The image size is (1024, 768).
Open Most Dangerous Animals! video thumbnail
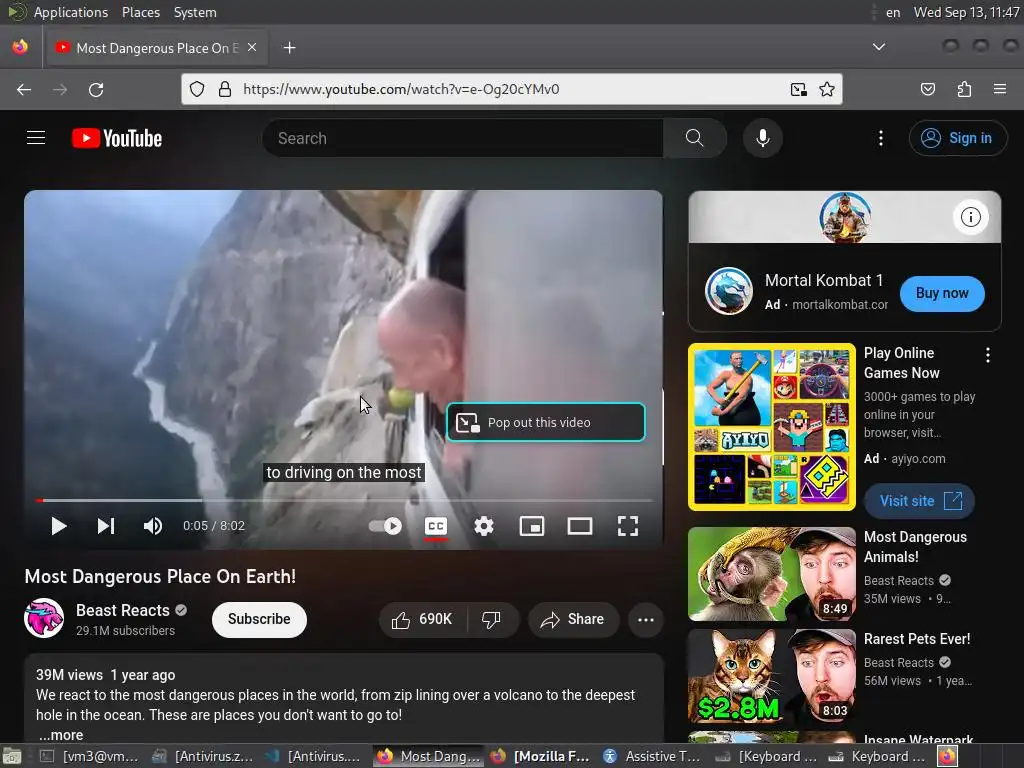click(x=772, y=574)
